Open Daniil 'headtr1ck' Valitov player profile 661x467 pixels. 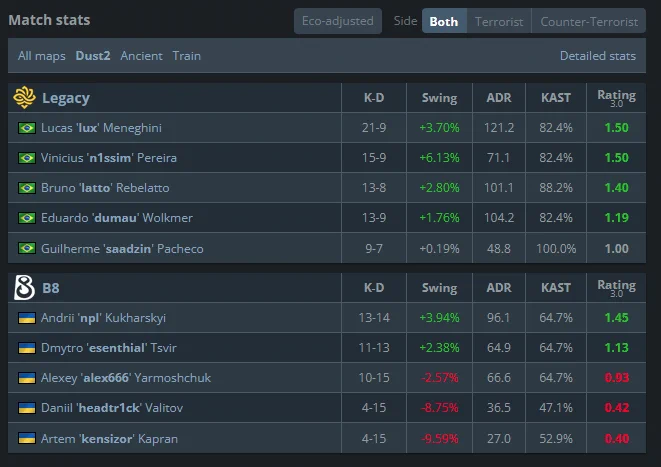pyautogui.click(x=112, y=408)
